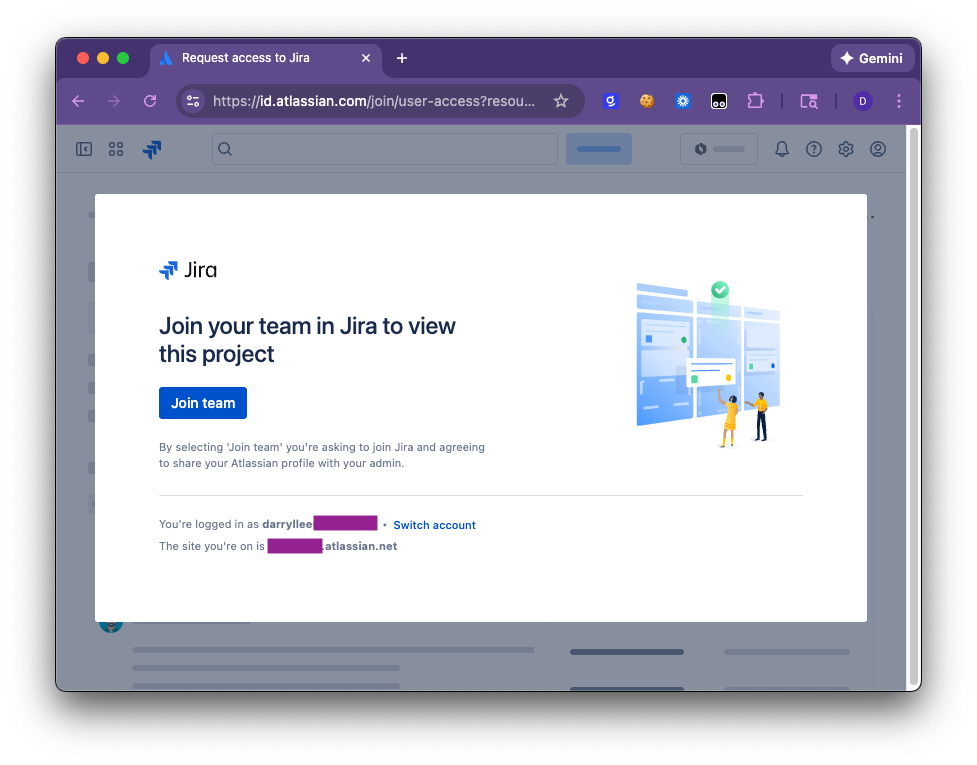Open the Extensions puzzle piece menu
Screen dimensions: 977x765
click(755, 101)
